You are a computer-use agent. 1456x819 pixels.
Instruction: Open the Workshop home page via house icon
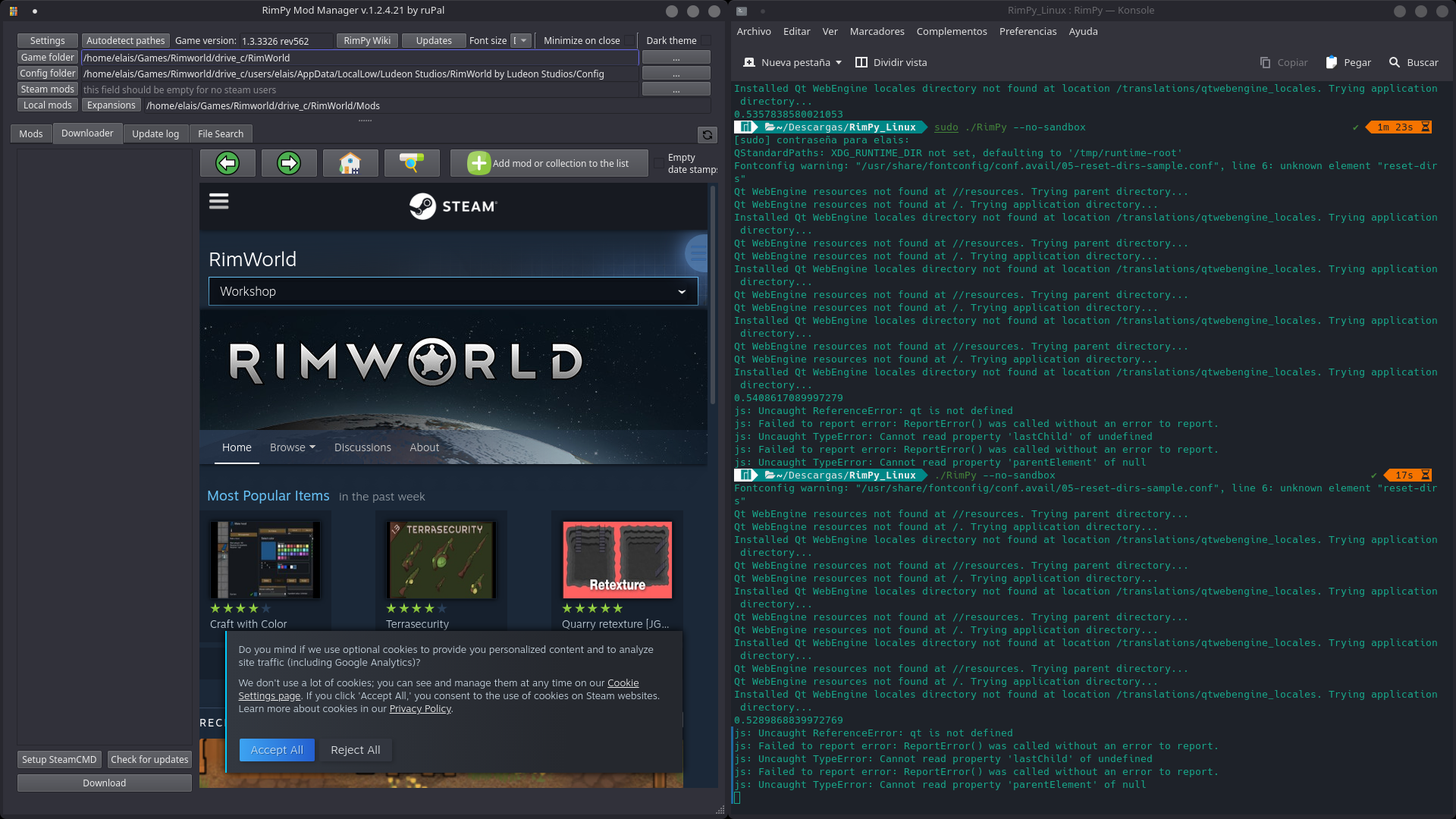pos(350,162)
